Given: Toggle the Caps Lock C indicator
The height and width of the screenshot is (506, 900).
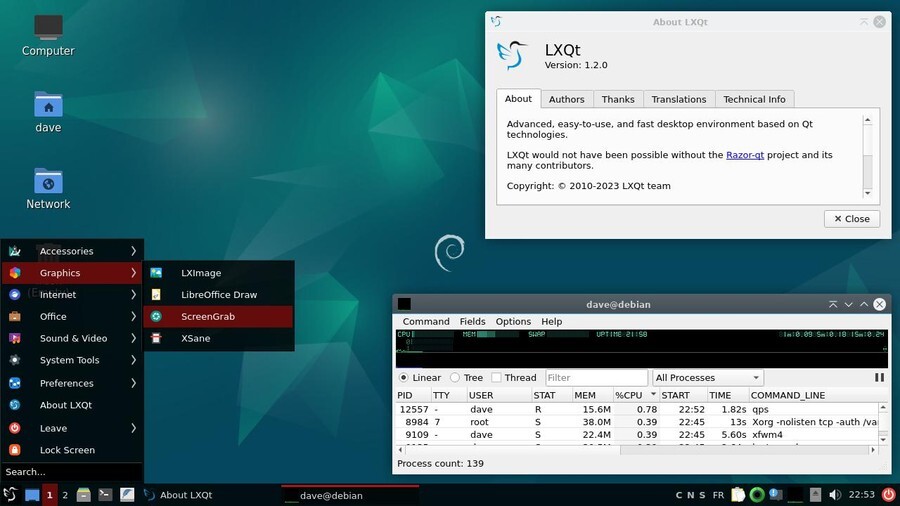Looking at the screenshot, I should [x=679, y=495].
